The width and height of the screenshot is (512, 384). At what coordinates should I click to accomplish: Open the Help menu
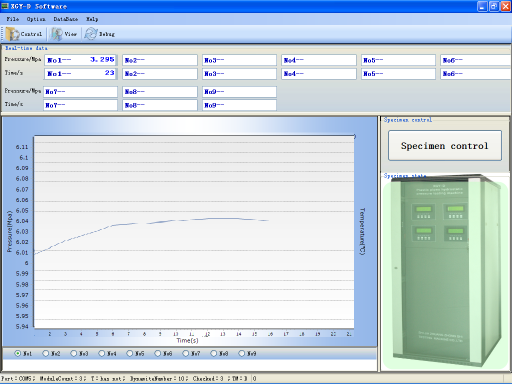click(92, 19)
